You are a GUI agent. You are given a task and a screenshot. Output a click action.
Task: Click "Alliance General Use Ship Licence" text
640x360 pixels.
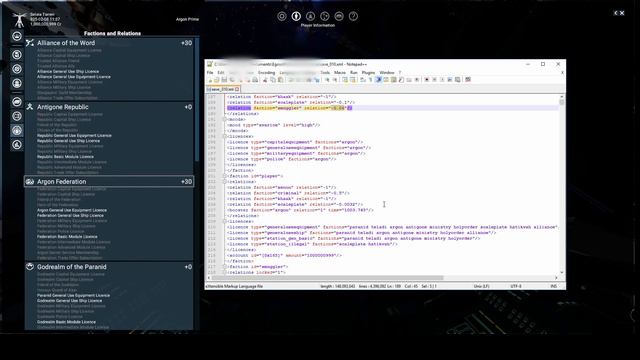[68, 71]
